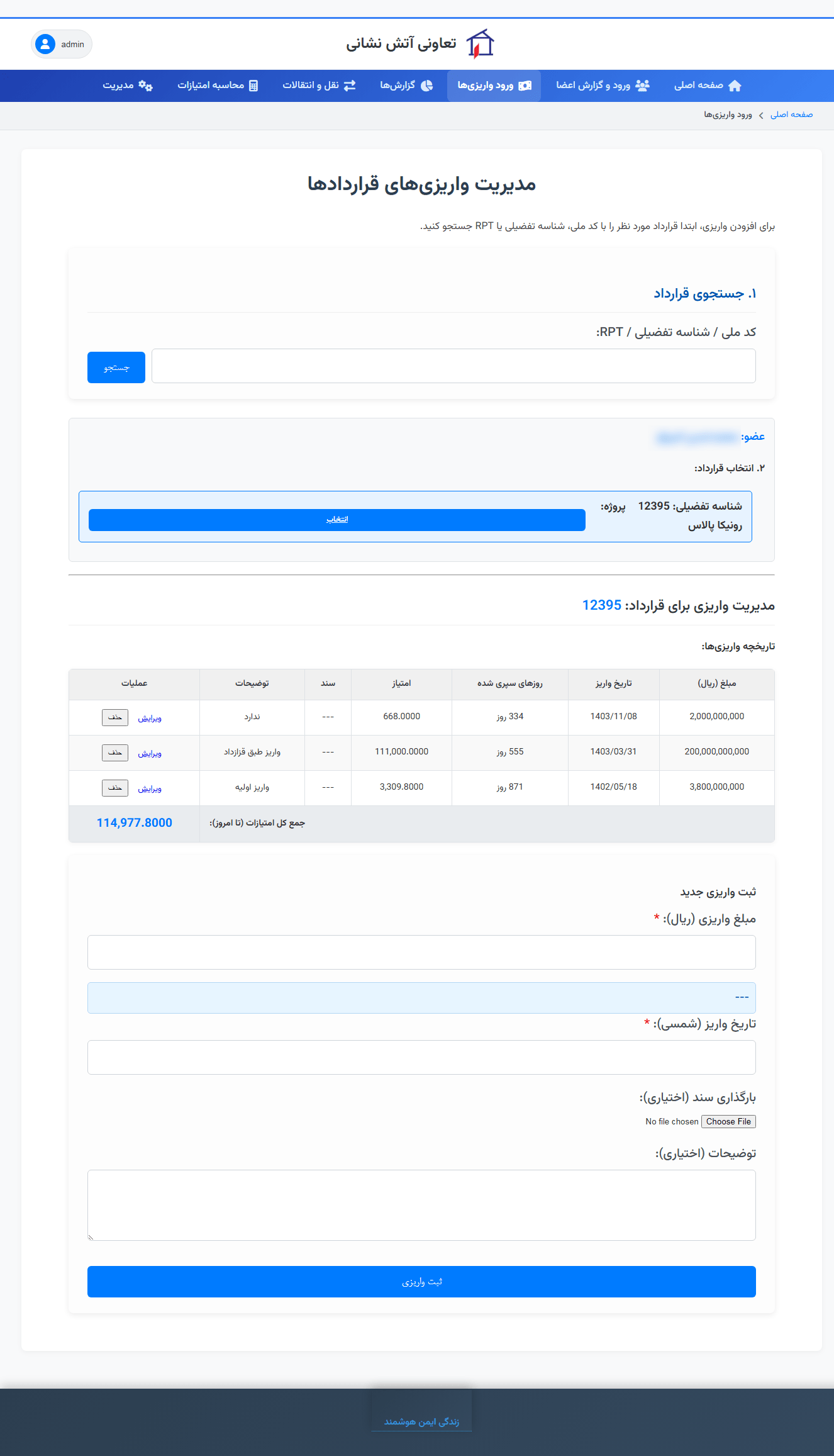Viewport: 834px width, 1456px height.
Task: Click ویرایش for the 1403/11/08 deposit
Action: (x=150, y=718)
